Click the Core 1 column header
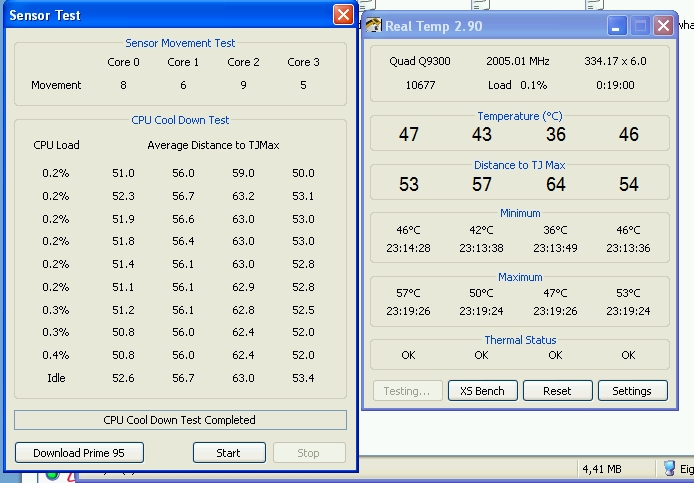Viewport: 694px width, 483px height. click(x=183, y=62)
